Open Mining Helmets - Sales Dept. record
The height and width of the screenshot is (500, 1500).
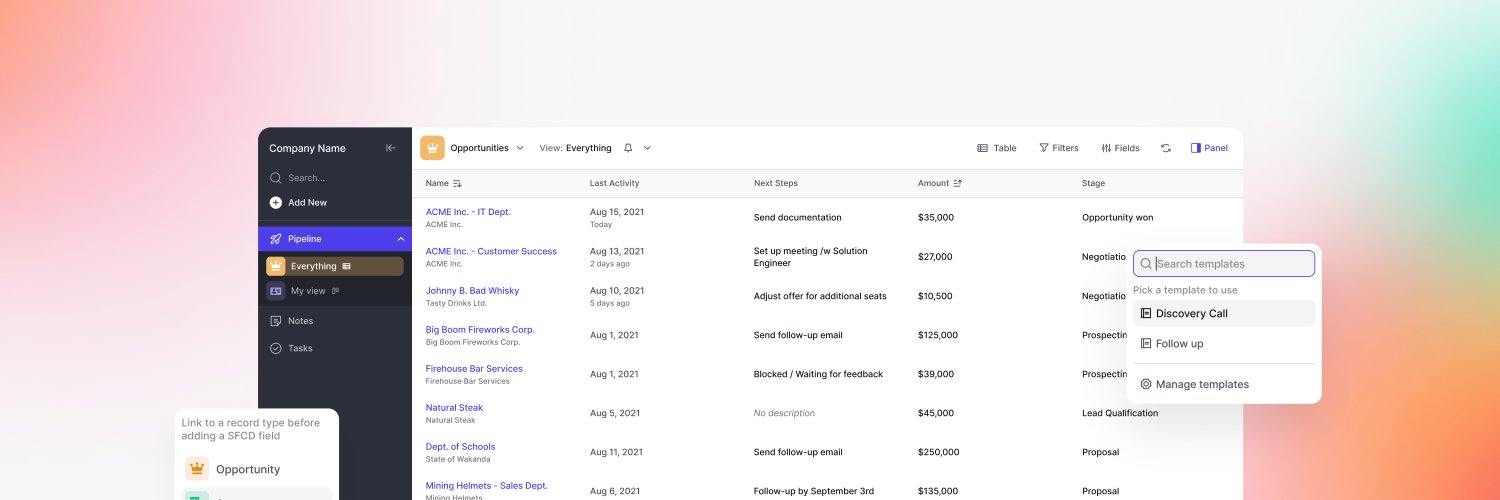click(x=486, y=485)
